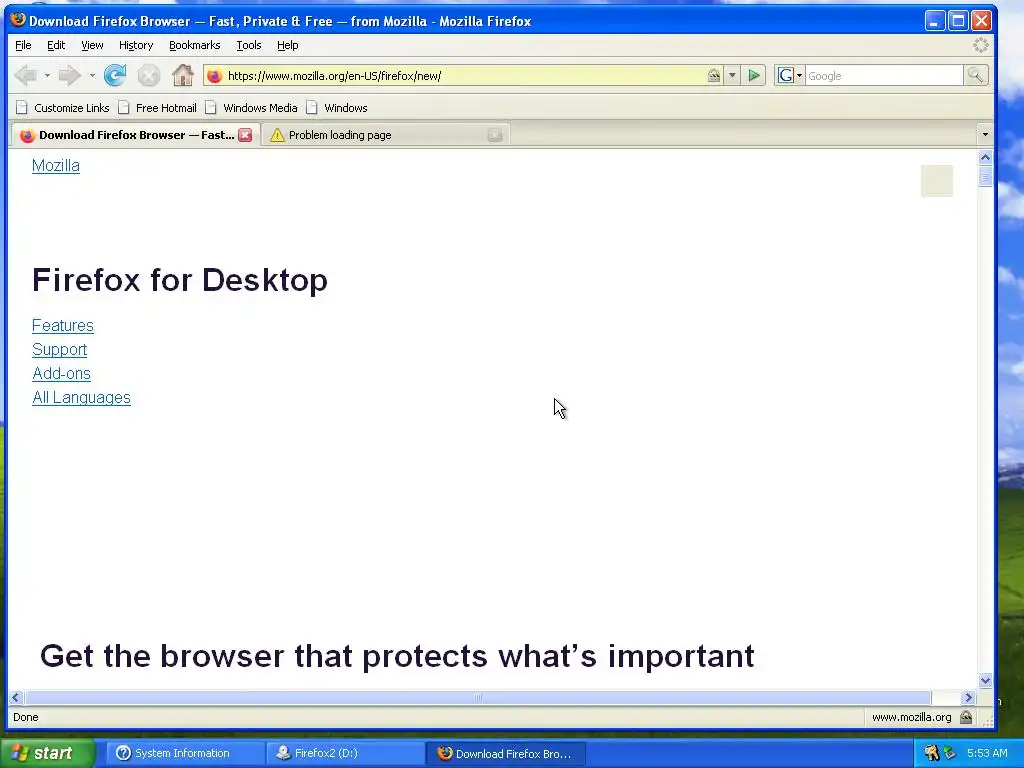Switch to System Information taskbar button
1024x768 pixels.
click(185, 753)
